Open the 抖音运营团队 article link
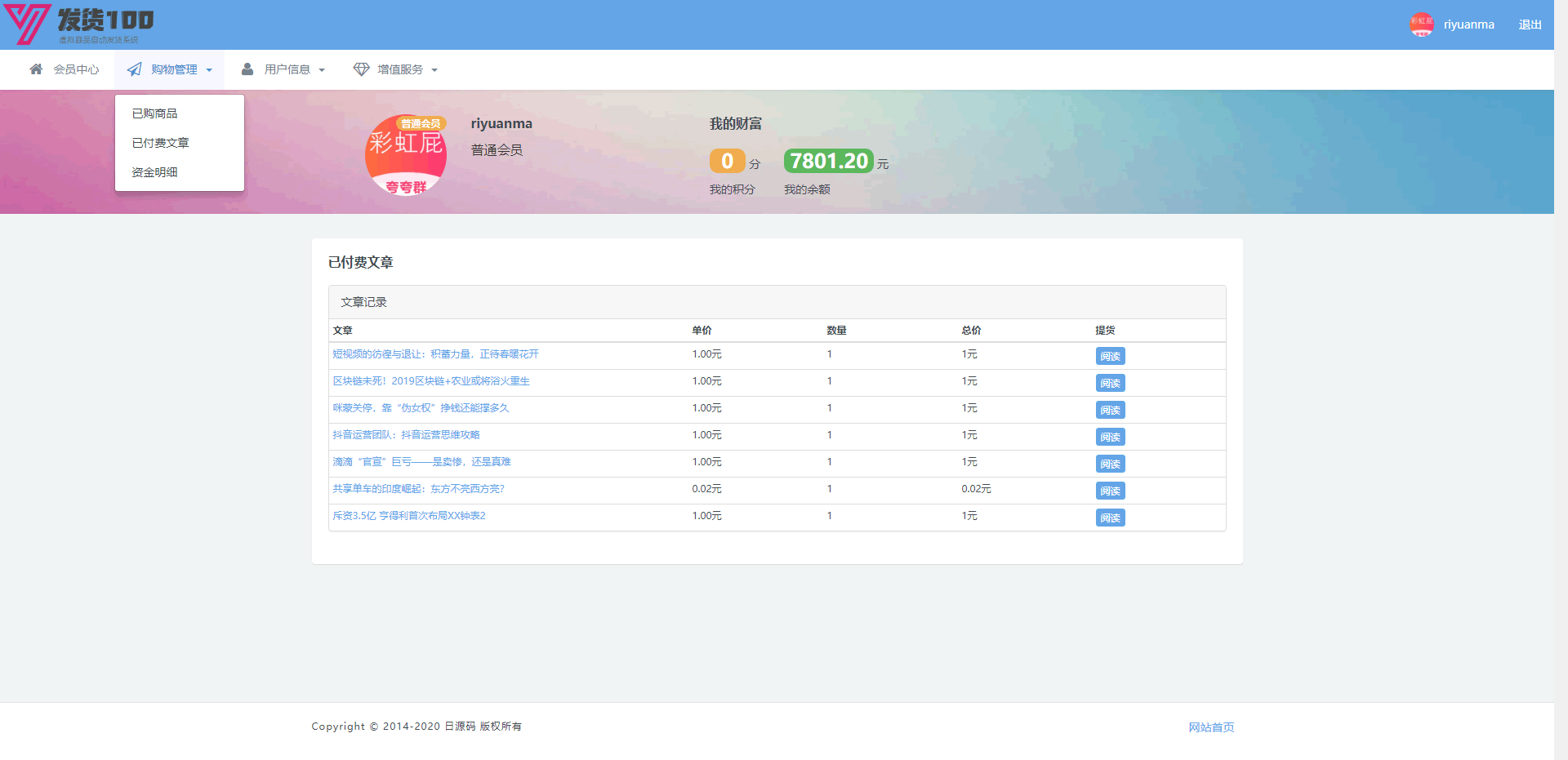The height and width of the screenshot is (760, 1568). pos(406,435)
